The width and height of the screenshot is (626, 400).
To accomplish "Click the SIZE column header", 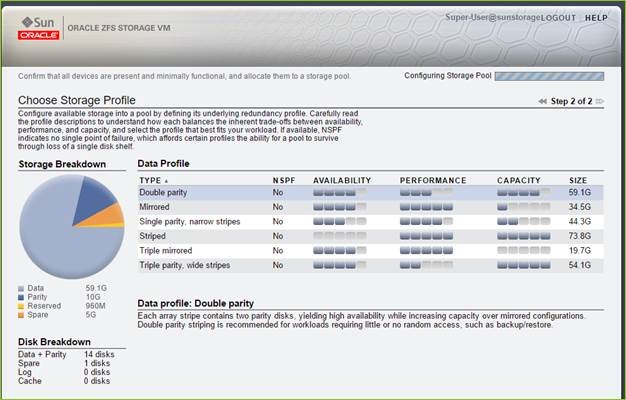I will (x=578, y=180).
